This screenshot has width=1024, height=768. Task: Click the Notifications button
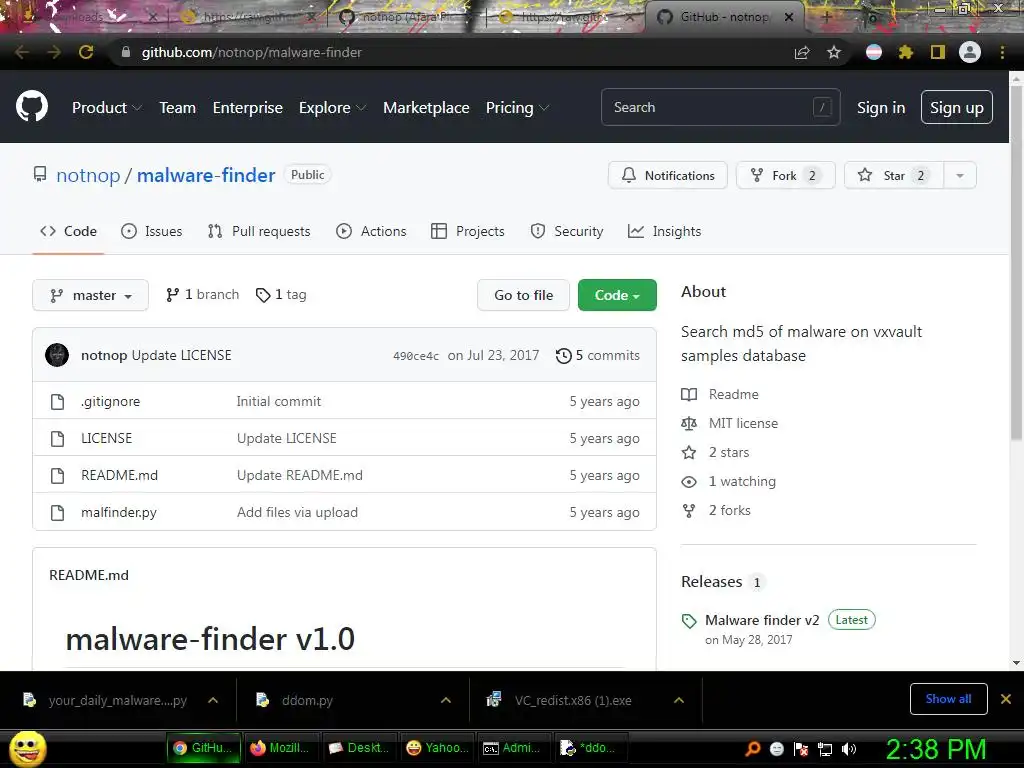pyautogui.click(x=667, y=175)
